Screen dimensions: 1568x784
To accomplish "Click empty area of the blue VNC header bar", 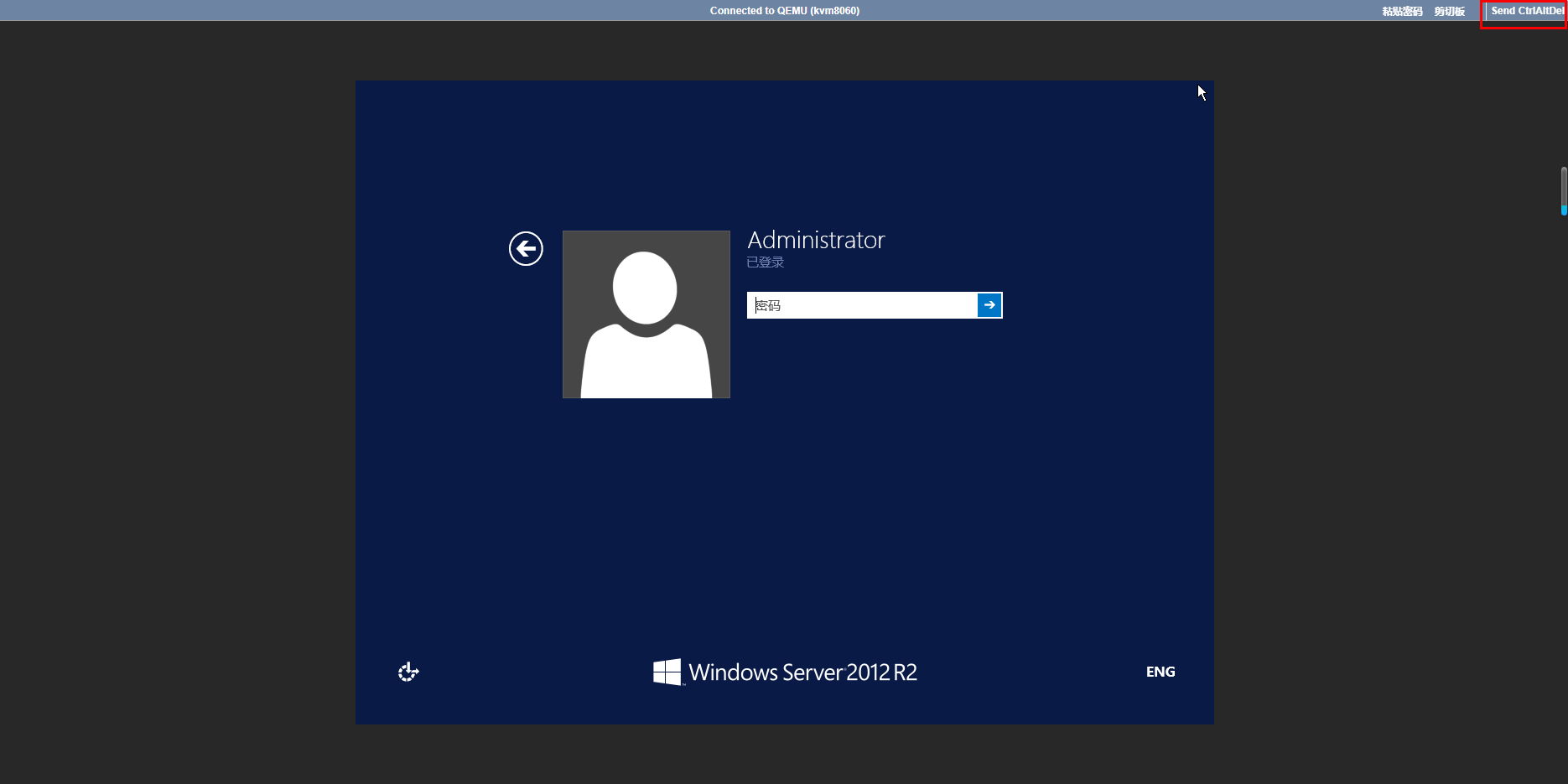I will [335, 11].
